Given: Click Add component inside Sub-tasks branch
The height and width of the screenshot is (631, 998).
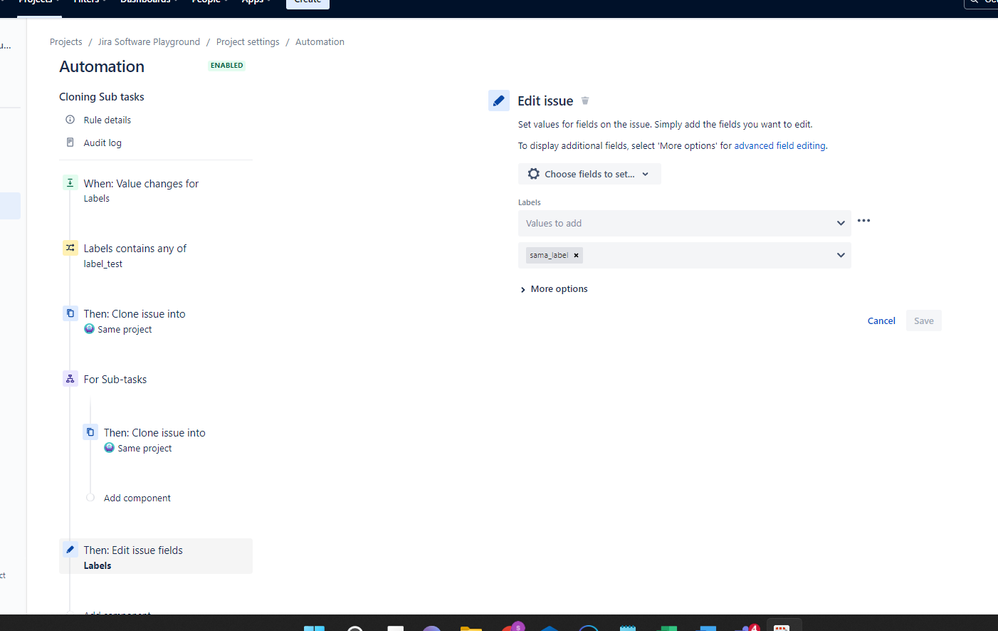Looking at the screenshot, I should 137,498.
